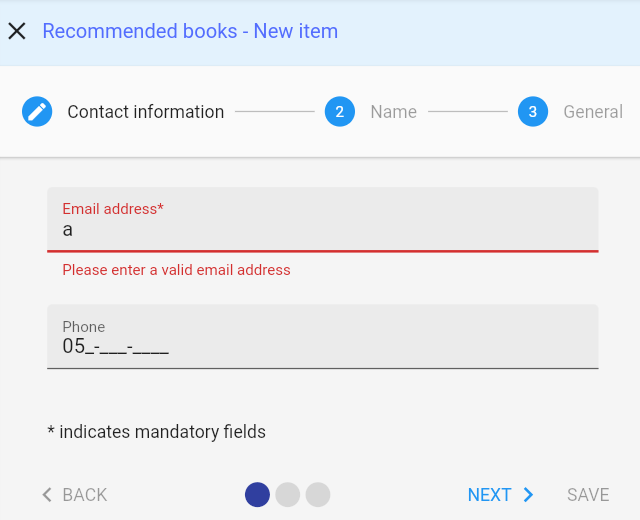Click the left chevron beside Back
640x520 pixels.
(47, 495)
